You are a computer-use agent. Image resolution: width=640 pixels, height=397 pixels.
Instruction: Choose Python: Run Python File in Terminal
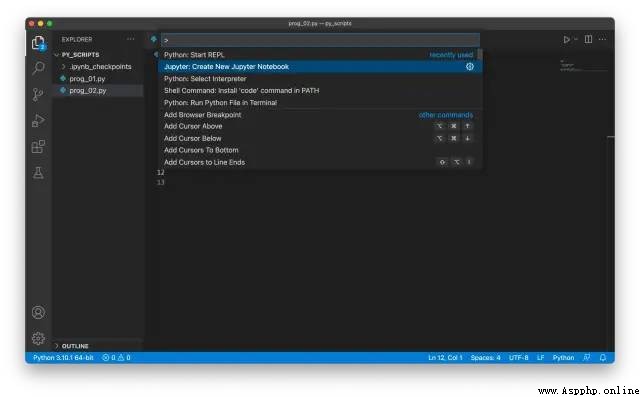coord(320,102)
